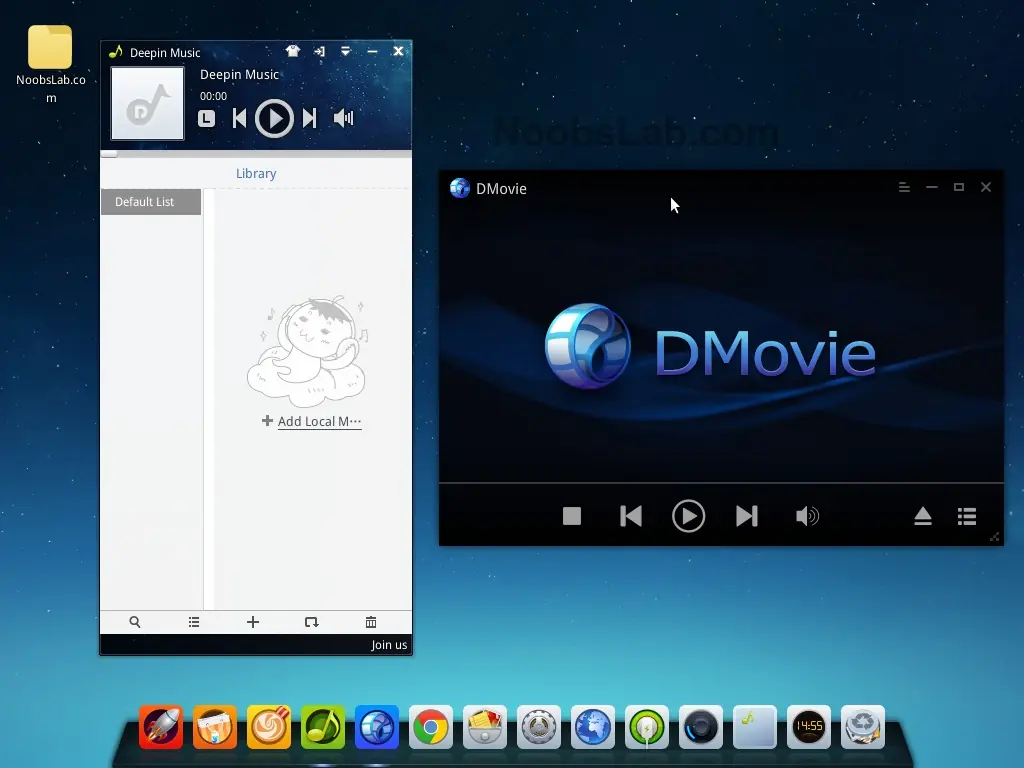Maximize the DMovie window

[x=959, y=187]
